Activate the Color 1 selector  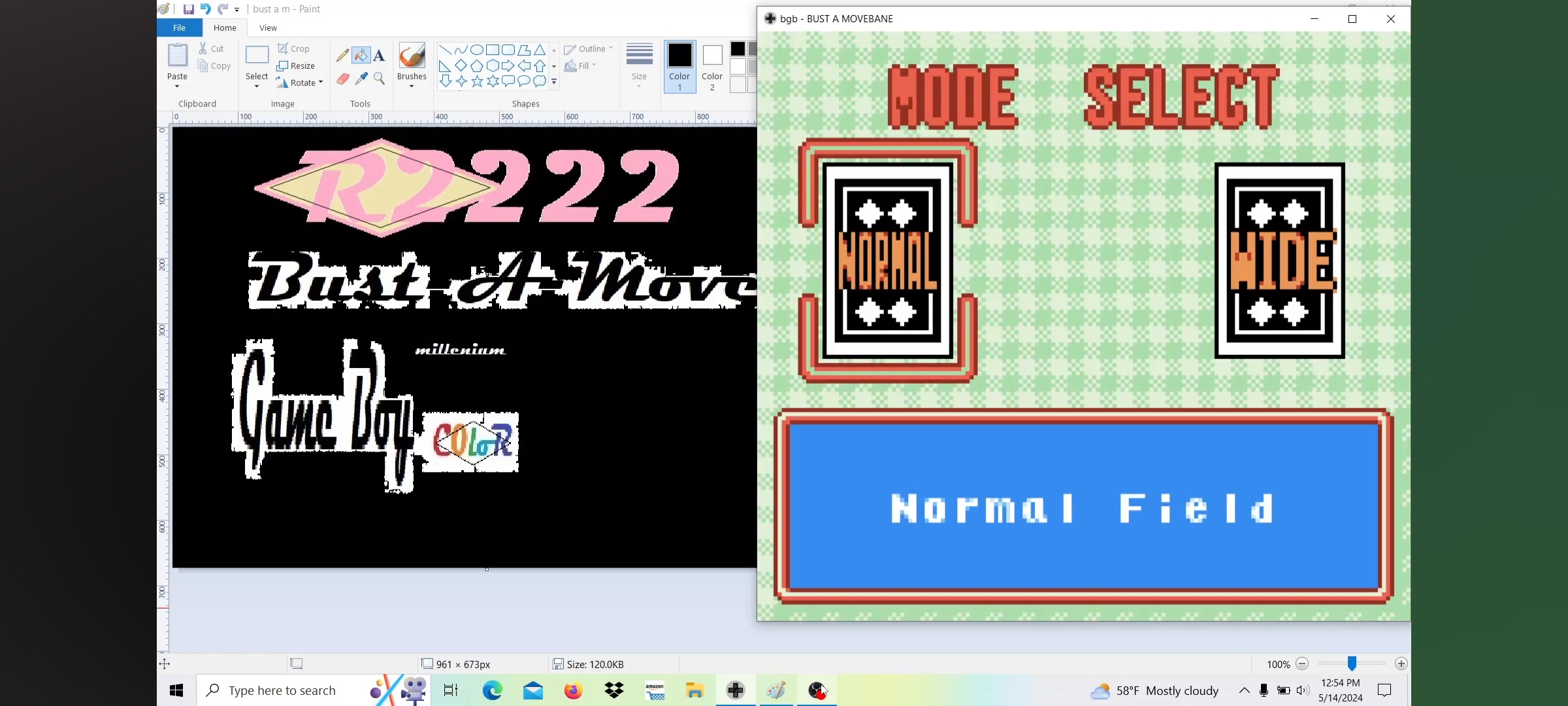pos(679,67)
